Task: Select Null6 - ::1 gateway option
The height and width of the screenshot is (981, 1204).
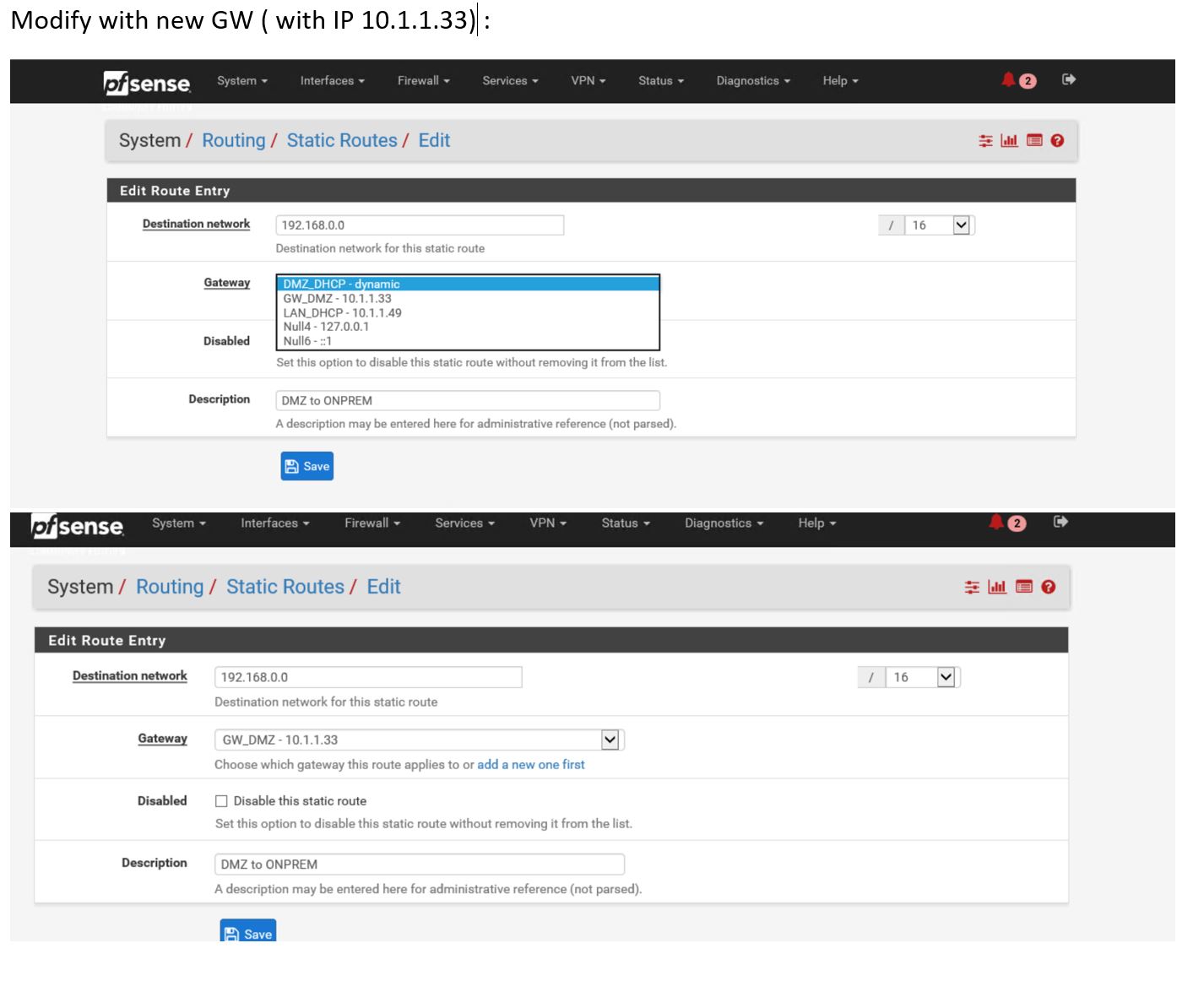Action: pos(468,341)
